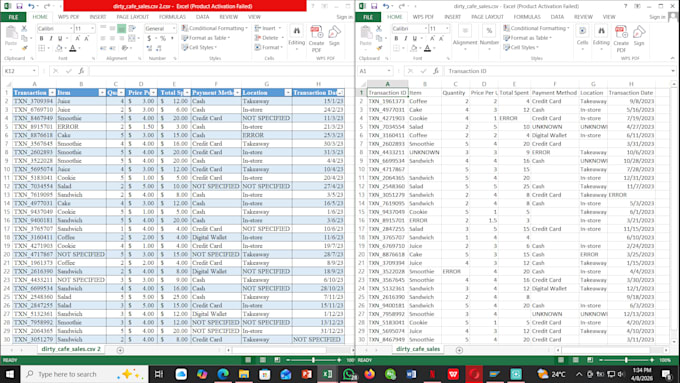Switch to Normal view in right status bar
This screenshot has width=680, height=383.
click(561, 360)
